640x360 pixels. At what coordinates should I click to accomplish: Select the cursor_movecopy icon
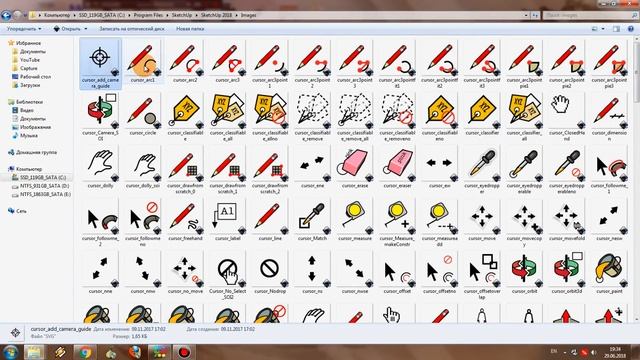coord(524,216)
